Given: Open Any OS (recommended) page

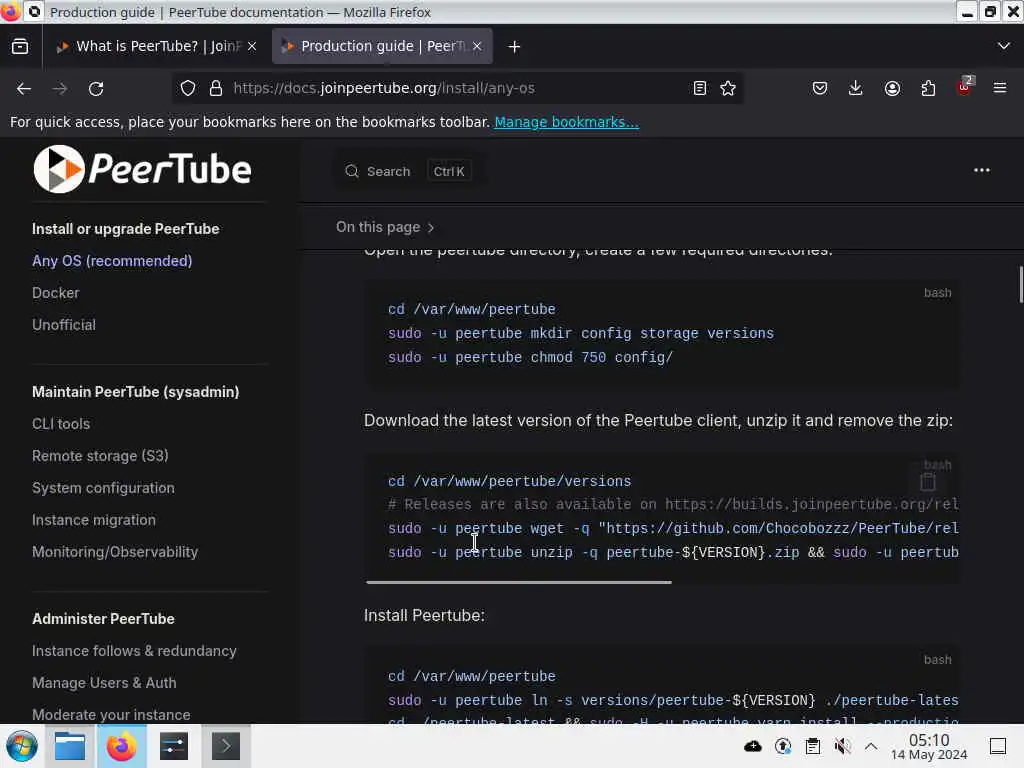Looking at the screenshot, I should [112, 261].
